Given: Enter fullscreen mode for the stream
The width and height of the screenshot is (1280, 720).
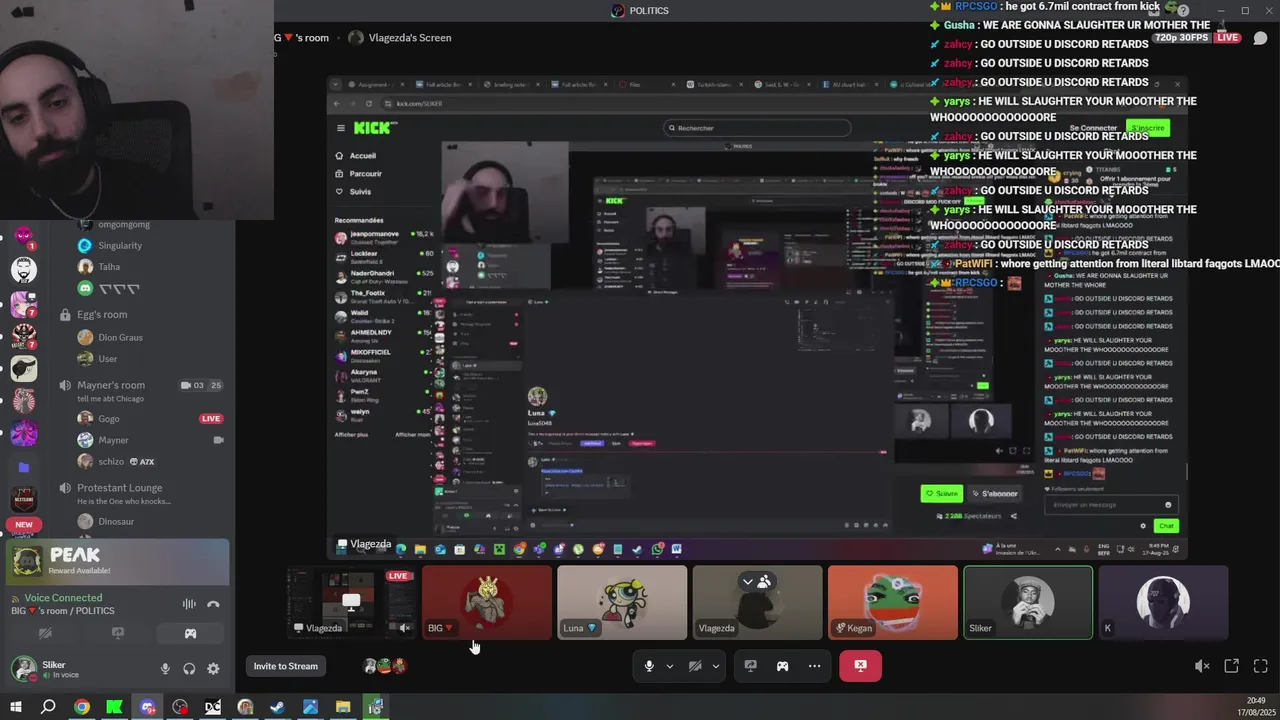Looking at the screenshot, I should click(x=1261, y=666).
